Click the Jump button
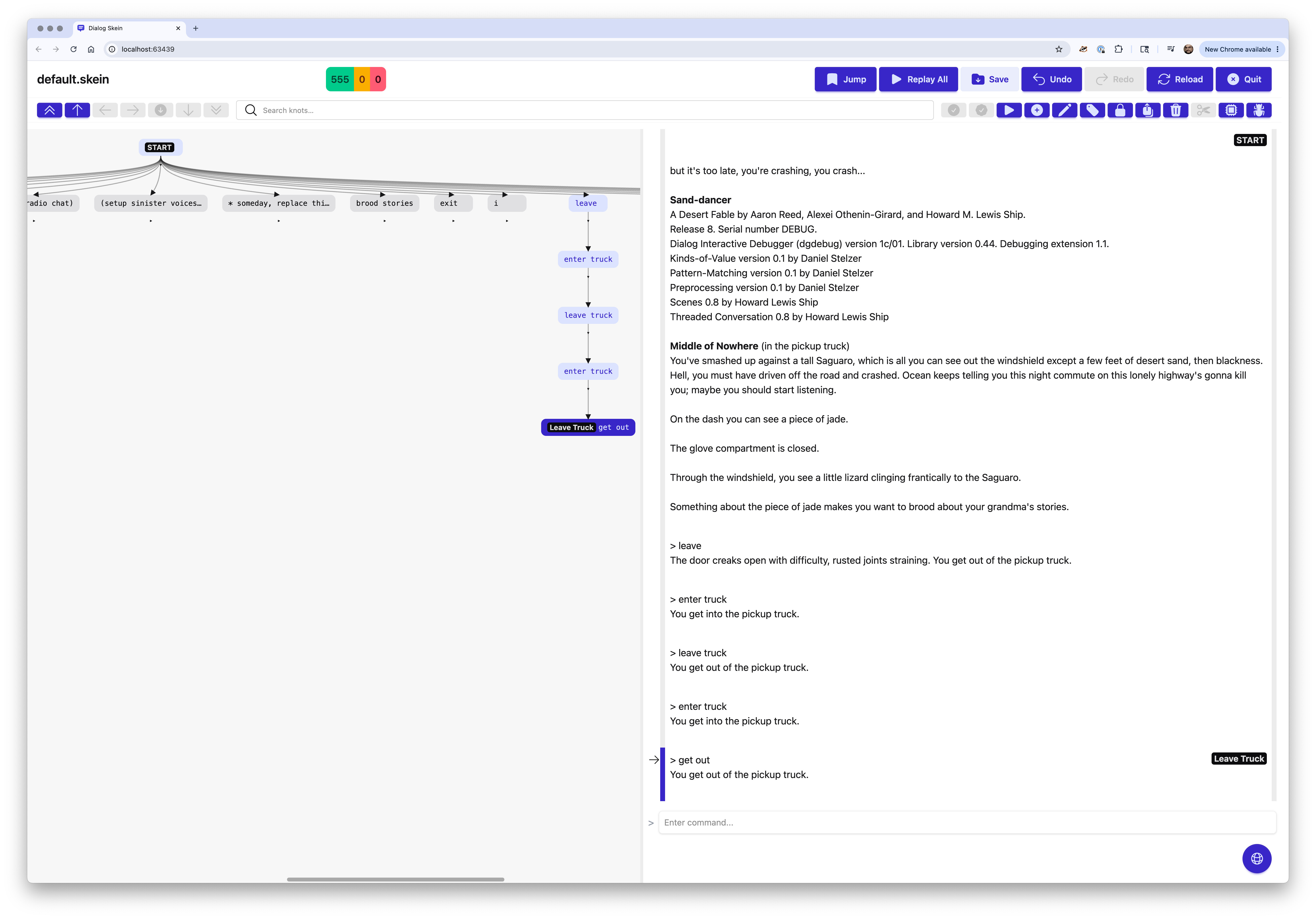Screen dimensions: 1316x919 845,79
